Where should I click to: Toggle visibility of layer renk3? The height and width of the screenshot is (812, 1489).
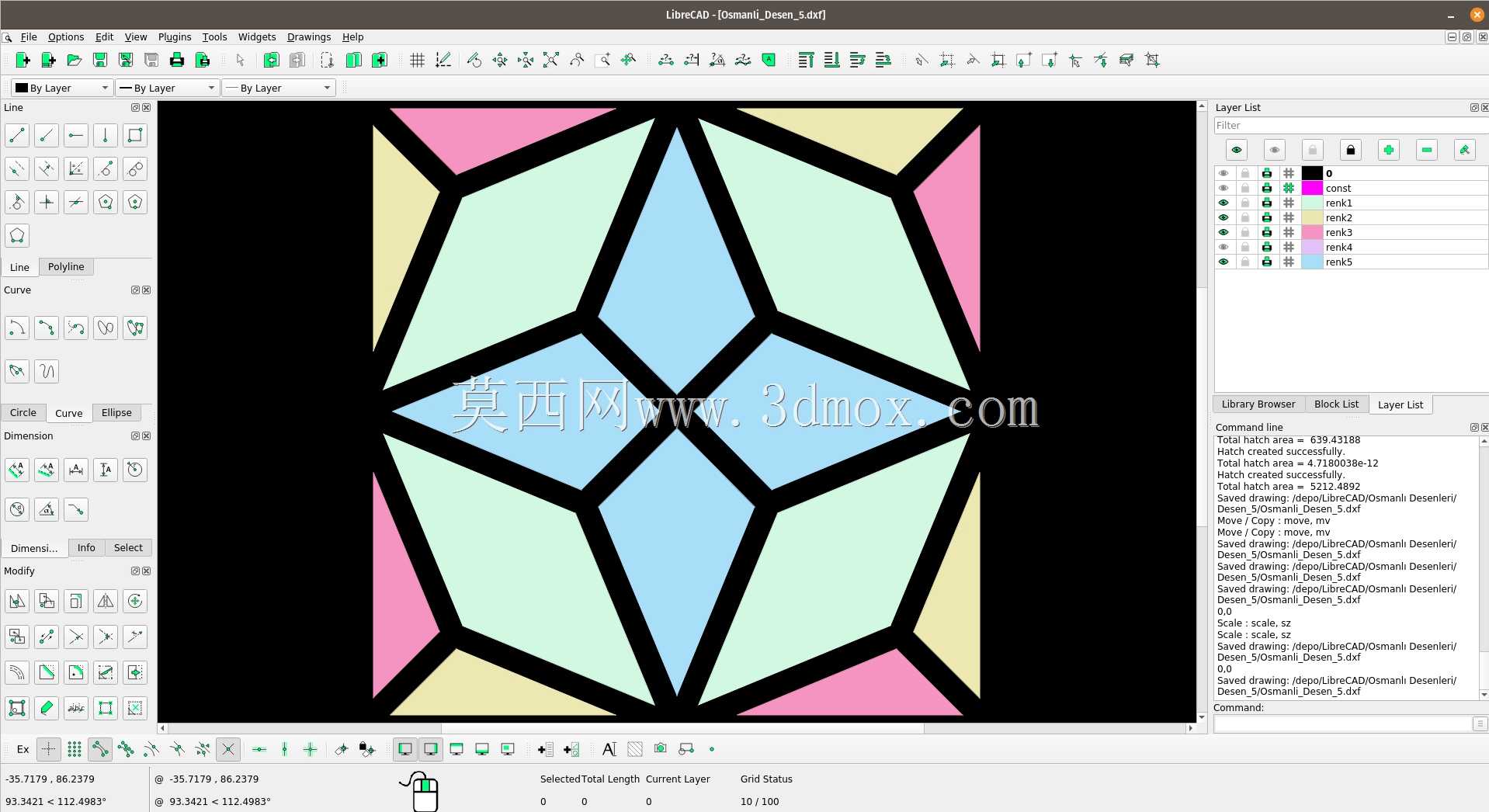1224,233
